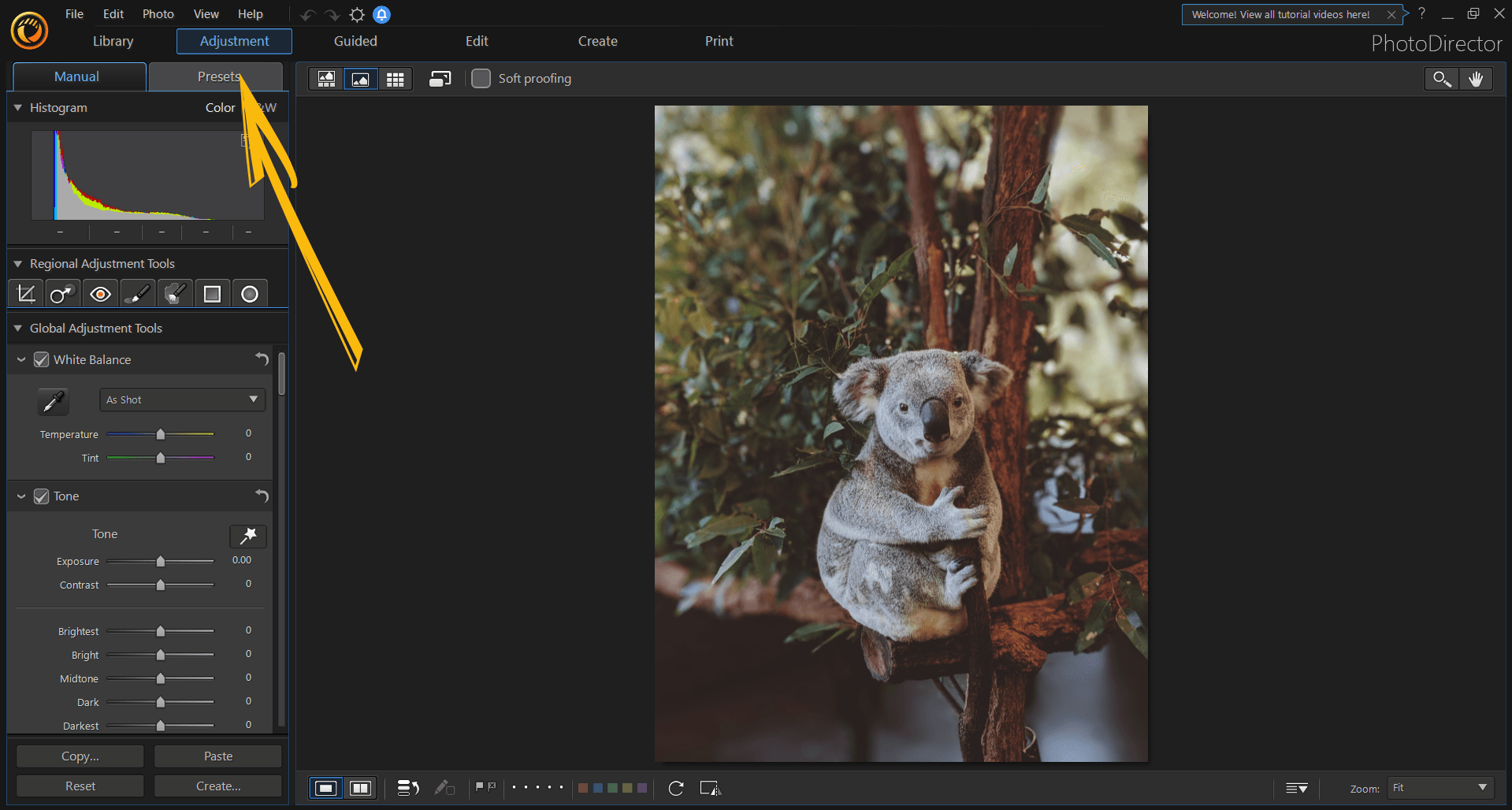Activate the Red-eye Removal tool
The width and height of the screenshot is (1512, 810).
(x=100, y=292)
